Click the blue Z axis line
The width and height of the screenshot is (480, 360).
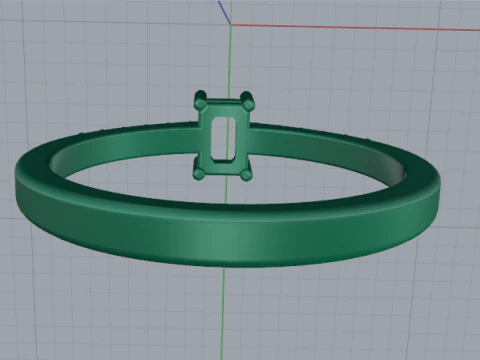224,12
